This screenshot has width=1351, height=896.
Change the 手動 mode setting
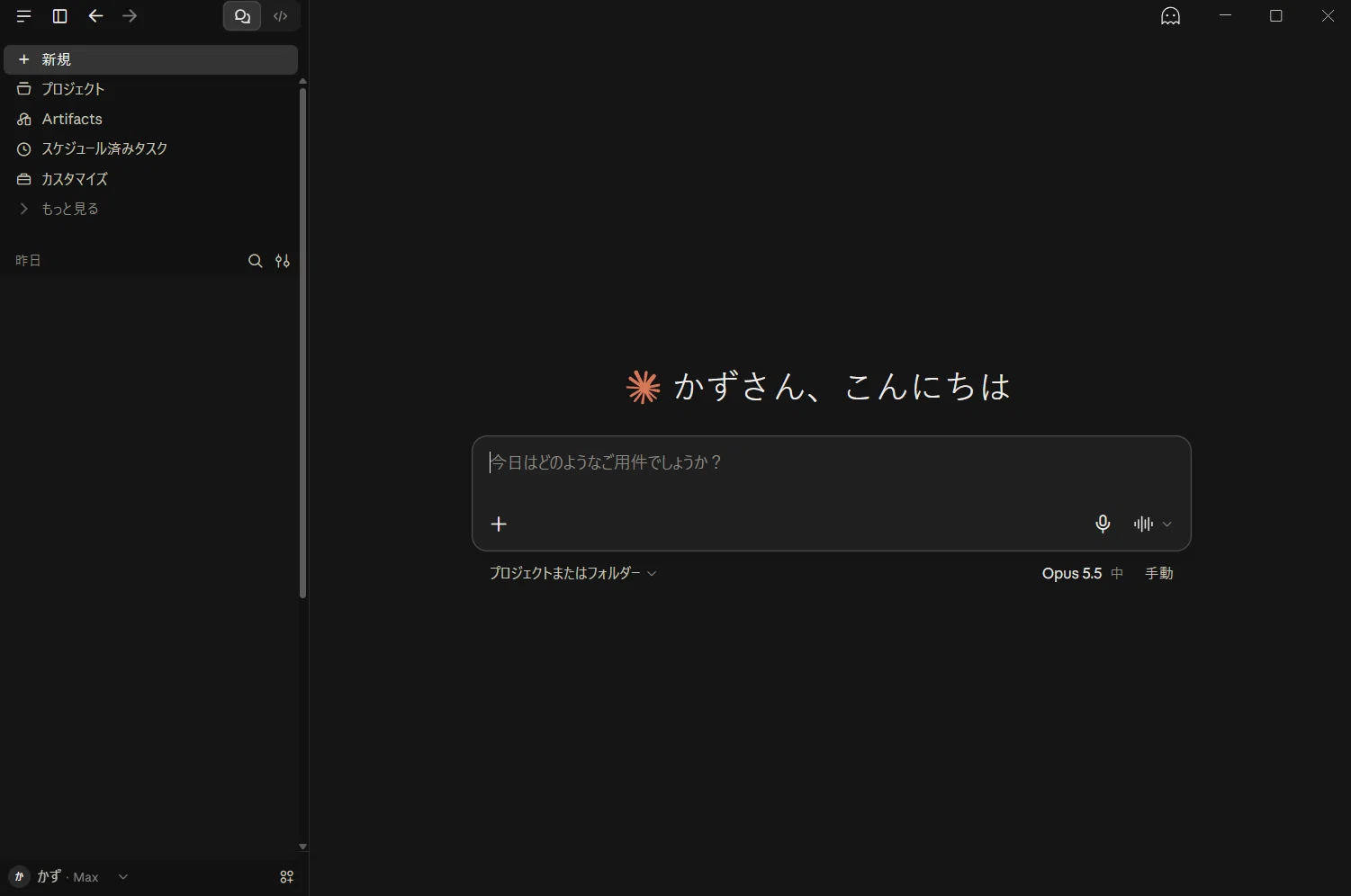pyautogui.click(x=1159, y=573)
